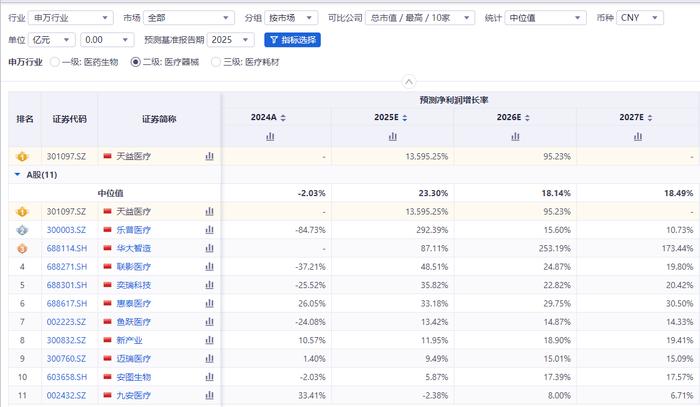Open stock code link 300832.SZ
The height and width of the screenshot is (407, 700).
67,340
